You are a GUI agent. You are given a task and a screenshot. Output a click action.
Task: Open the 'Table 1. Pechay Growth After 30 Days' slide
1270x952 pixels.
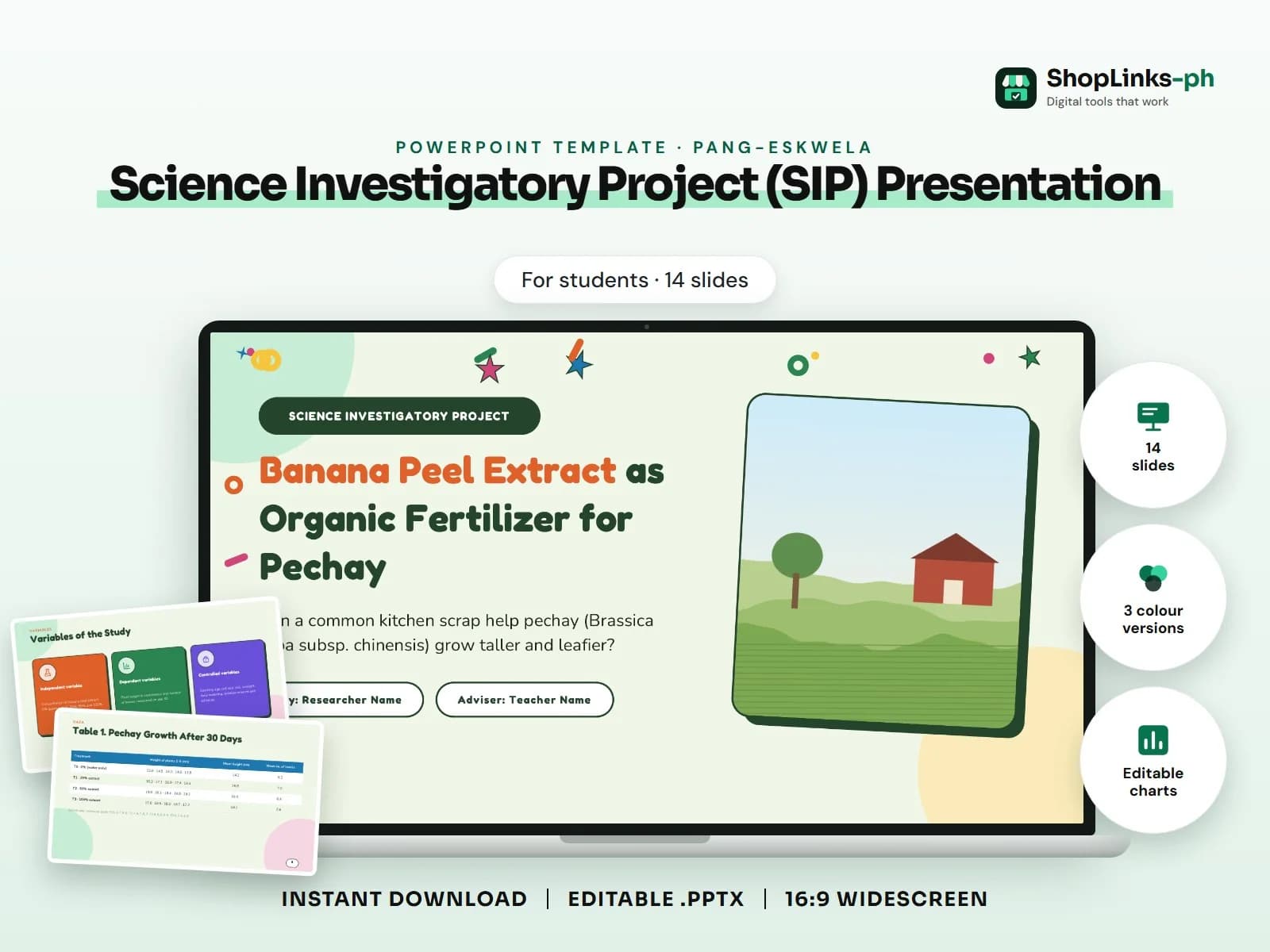click(x=187, y=793)
